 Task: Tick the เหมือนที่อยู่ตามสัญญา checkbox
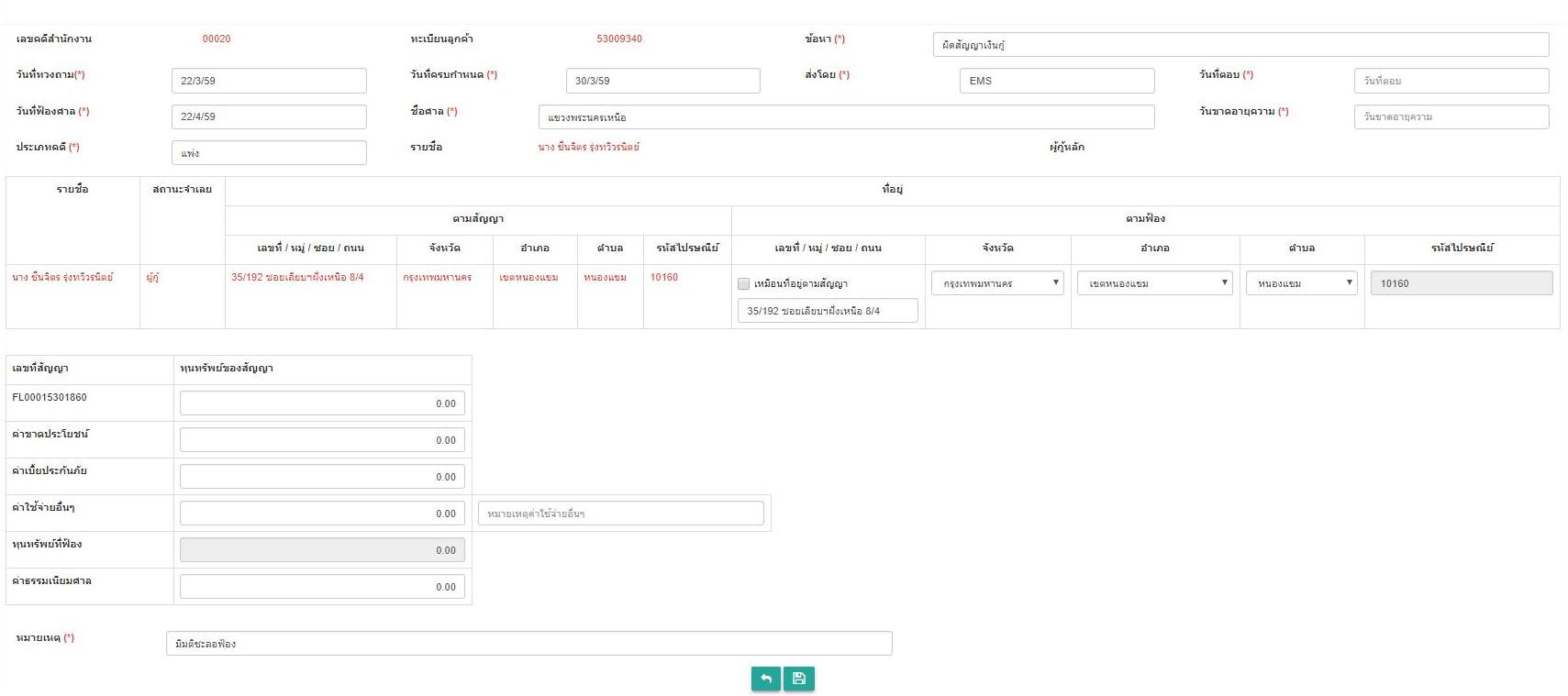[744, 284]
